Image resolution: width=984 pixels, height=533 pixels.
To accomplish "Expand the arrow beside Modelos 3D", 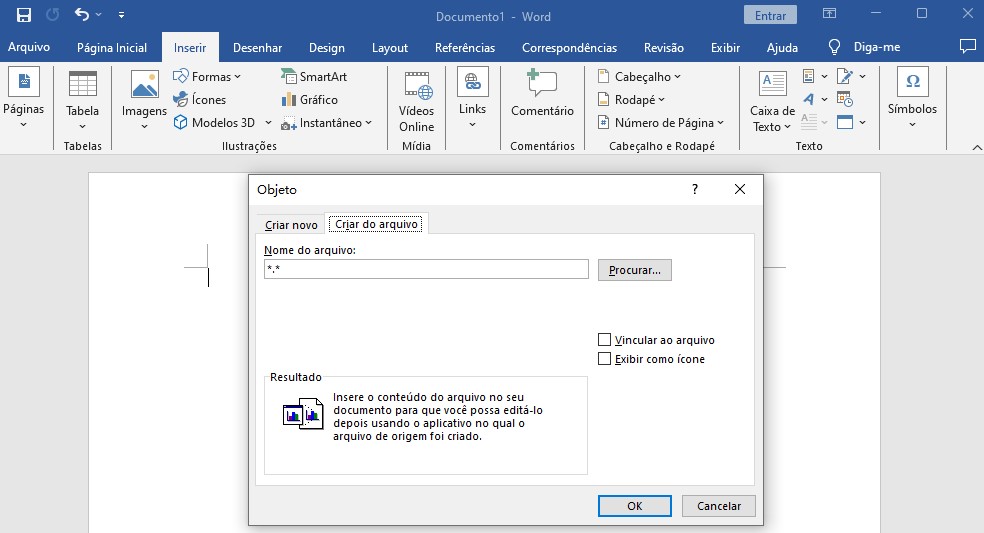I will pos(268,122).
